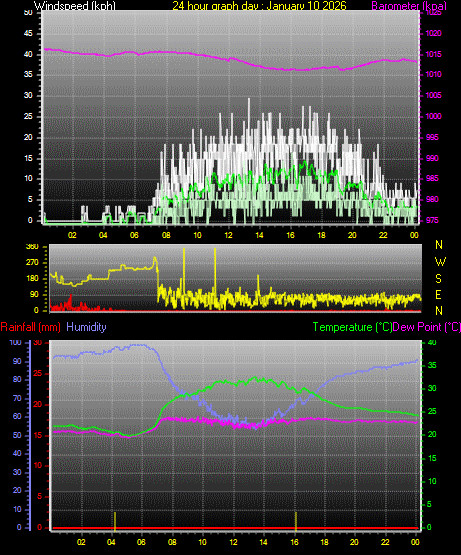The image size is (461, 555).
Task: Click hour '20' under the windspeed graph
Action: point(352,235)
